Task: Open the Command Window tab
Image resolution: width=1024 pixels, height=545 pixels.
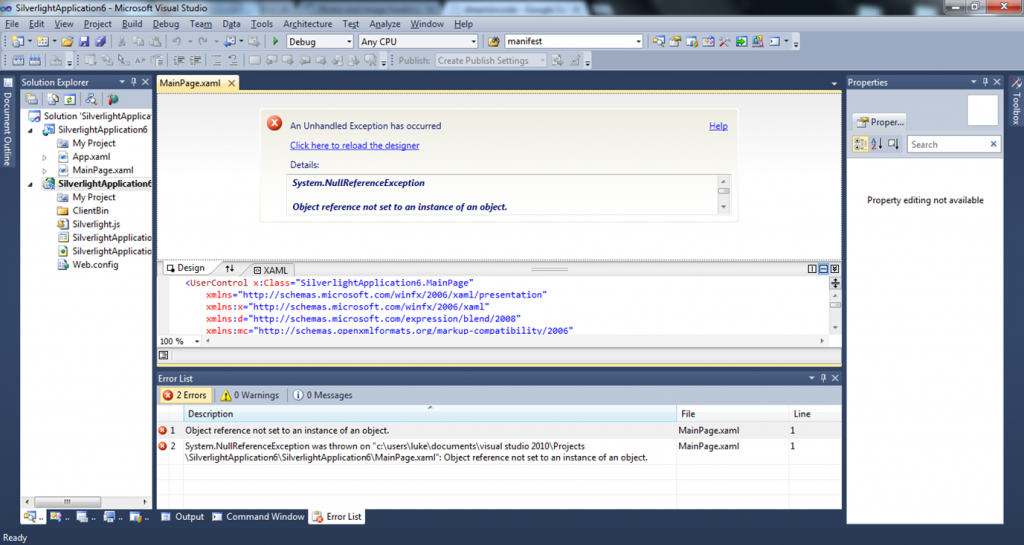Action: pos(259,516)
